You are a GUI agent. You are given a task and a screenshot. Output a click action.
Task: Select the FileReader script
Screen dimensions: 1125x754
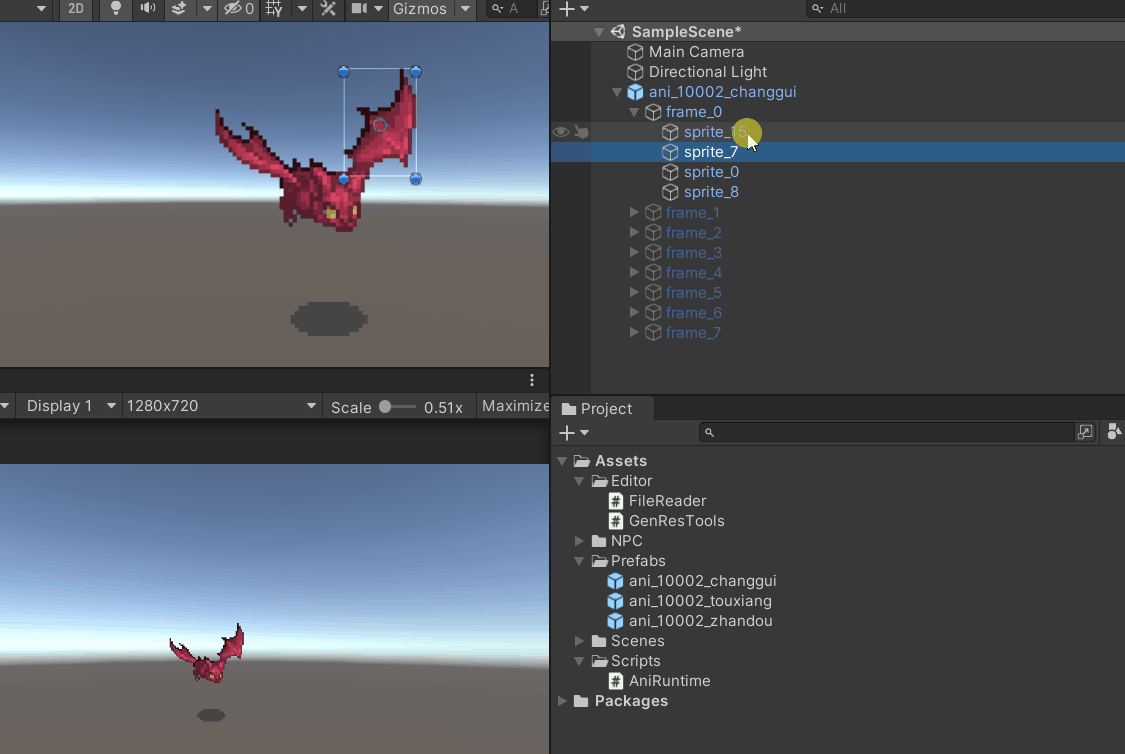(667, 501)
